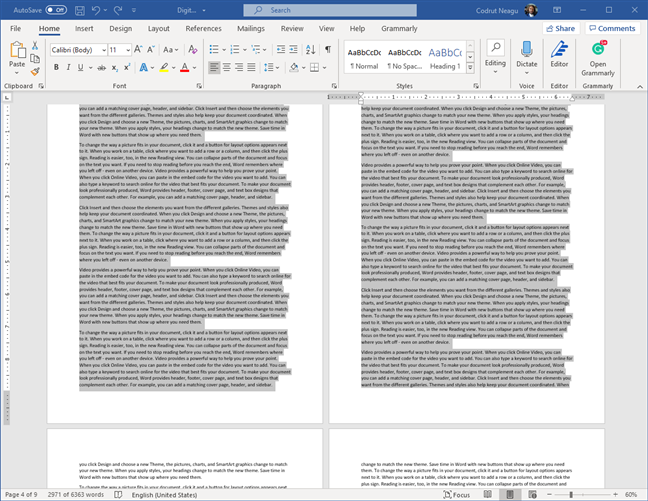Click the Page 4 of 9 indicator
Screen dimensions: 648x501
[21, 494]
